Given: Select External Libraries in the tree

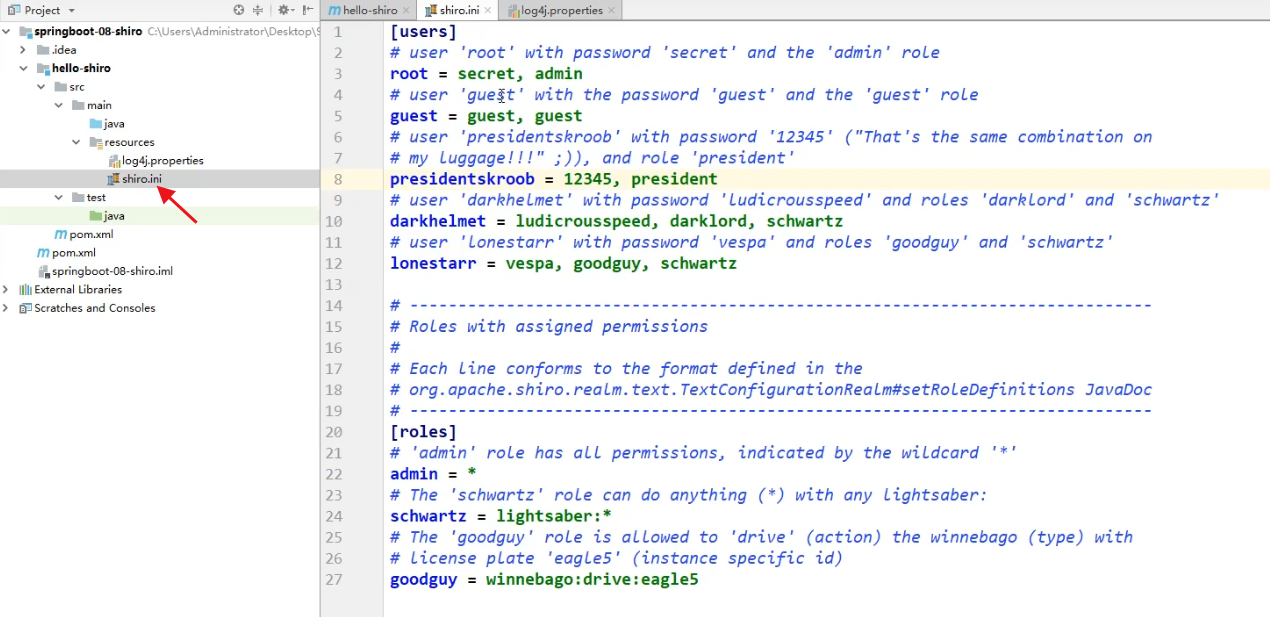Looking at the screenshot, I should tap(78, 290).
